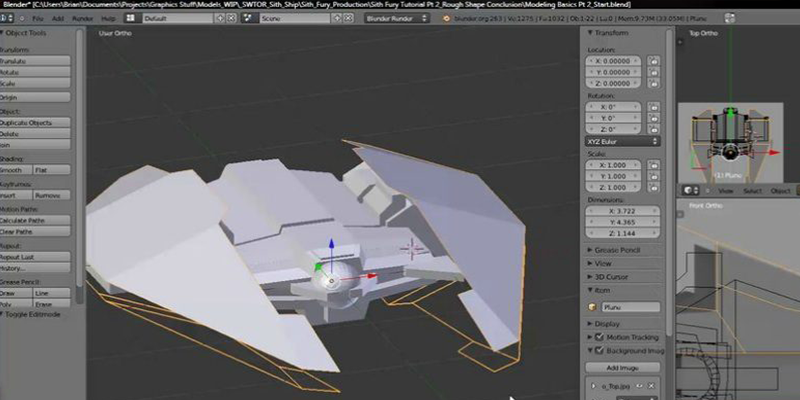Click the scene browse icon beside Scene
The image size is (800, 400).
pos(248,18)
